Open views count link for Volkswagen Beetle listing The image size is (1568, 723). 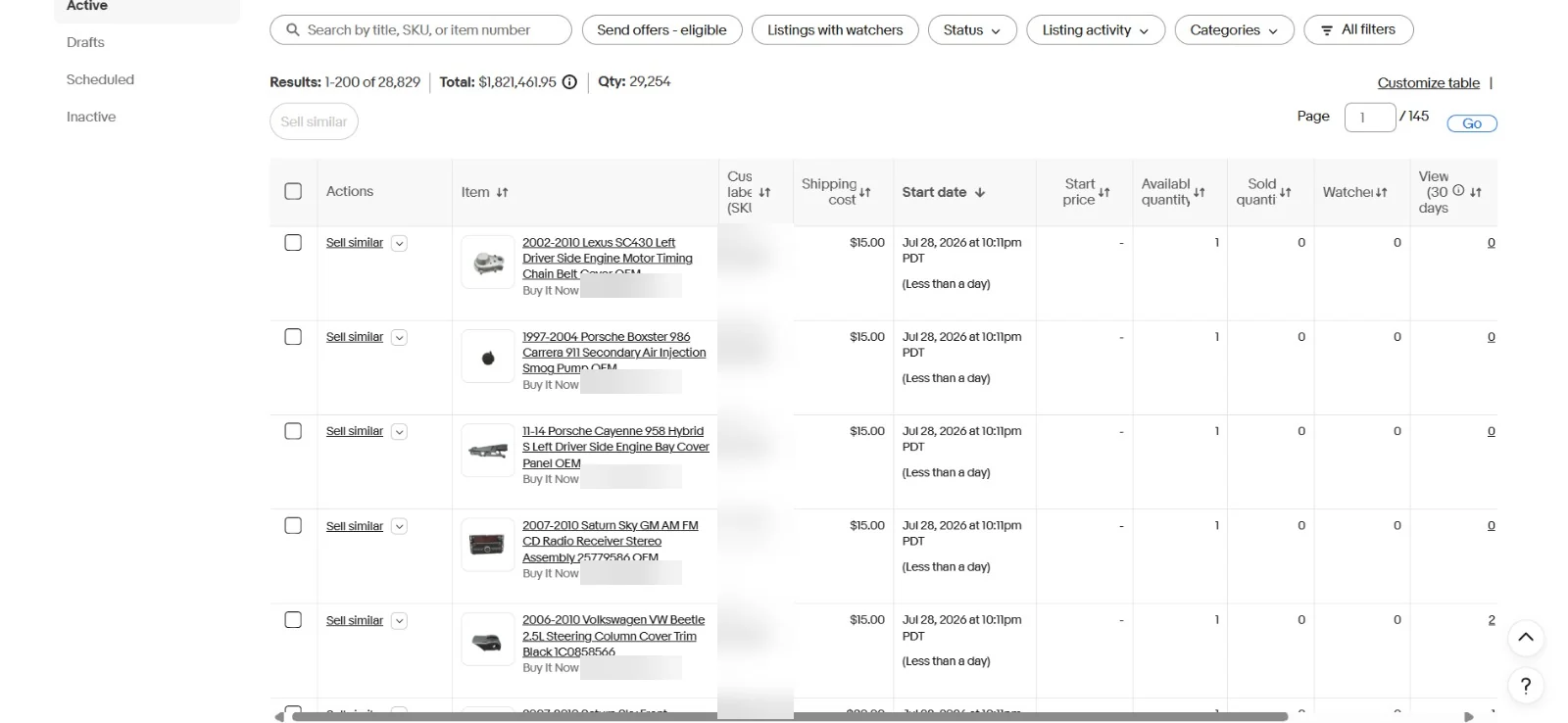click(1492, 620)
